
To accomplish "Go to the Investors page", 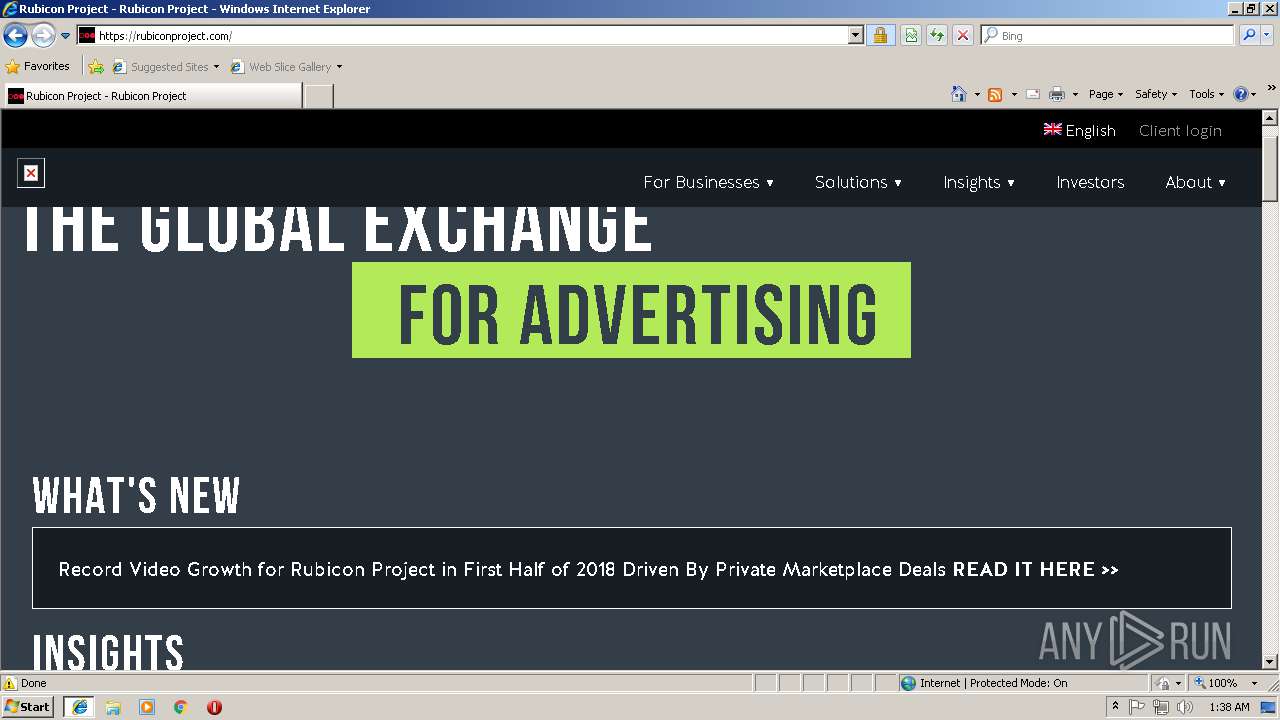I will click(x=1090, y=182).
